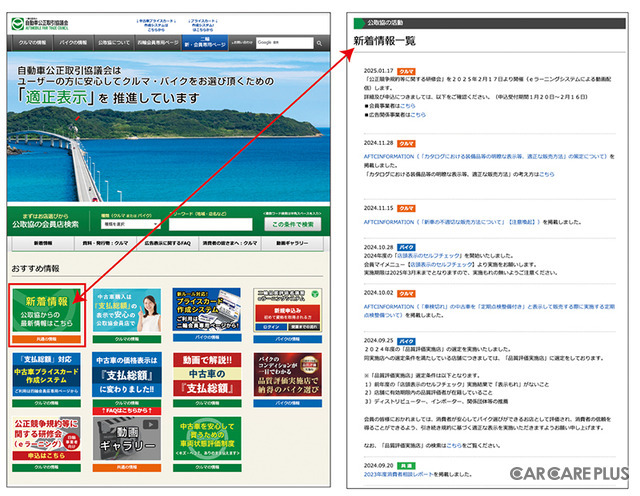
Task: Select the 新着情報 sub-menu tab
Action: coord(43,243)
